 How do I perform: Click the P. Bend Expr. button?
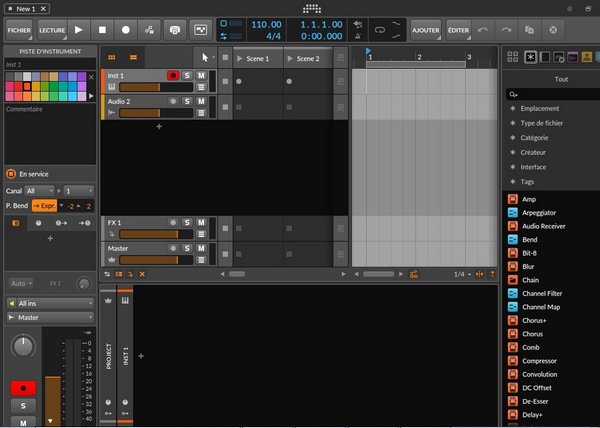coord(44,206)
